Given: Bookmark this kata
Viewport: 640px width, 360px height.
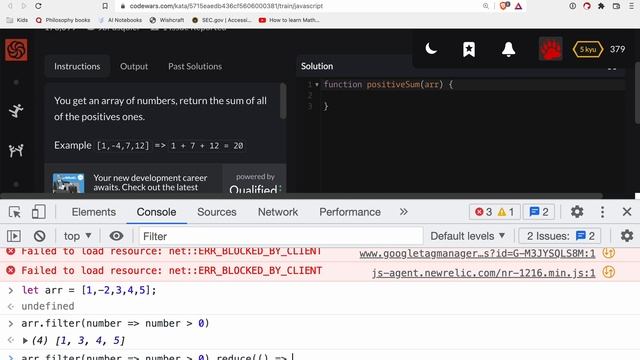Looking at the screenshot, I should 469,49.
